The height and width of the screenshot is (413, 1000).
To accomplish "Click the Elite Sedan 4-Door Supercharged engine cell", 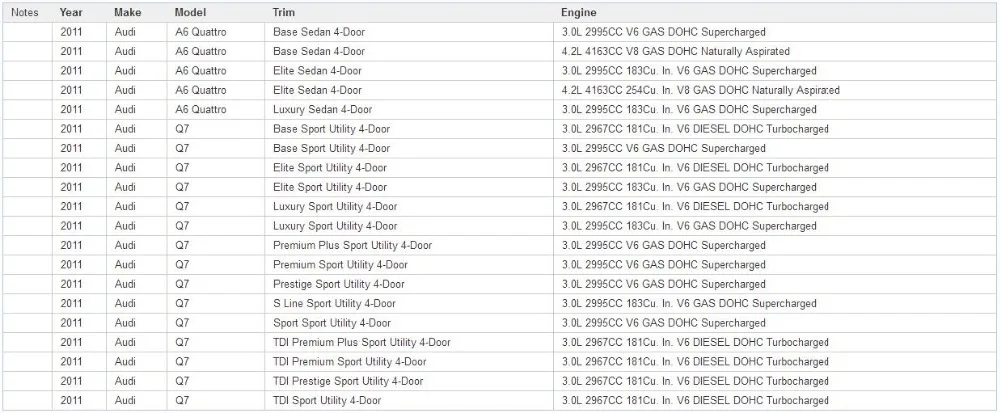I will pos(775,71).
